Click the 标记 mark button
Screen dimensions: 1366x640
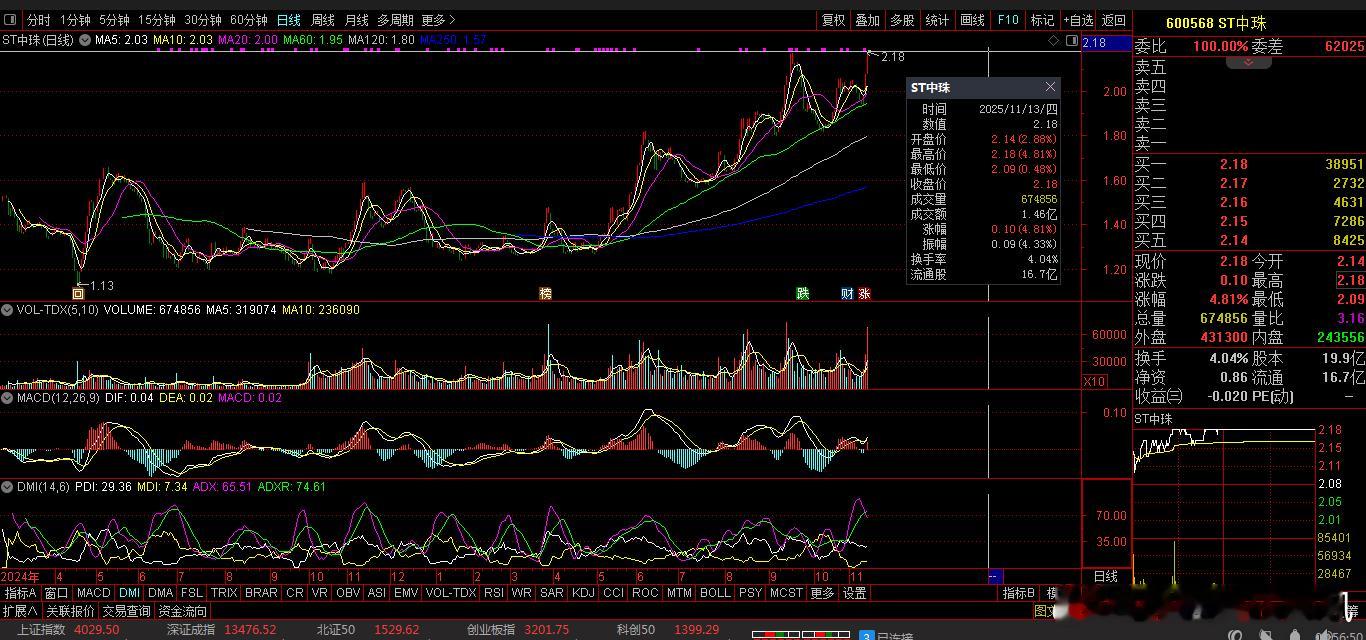1043,20
